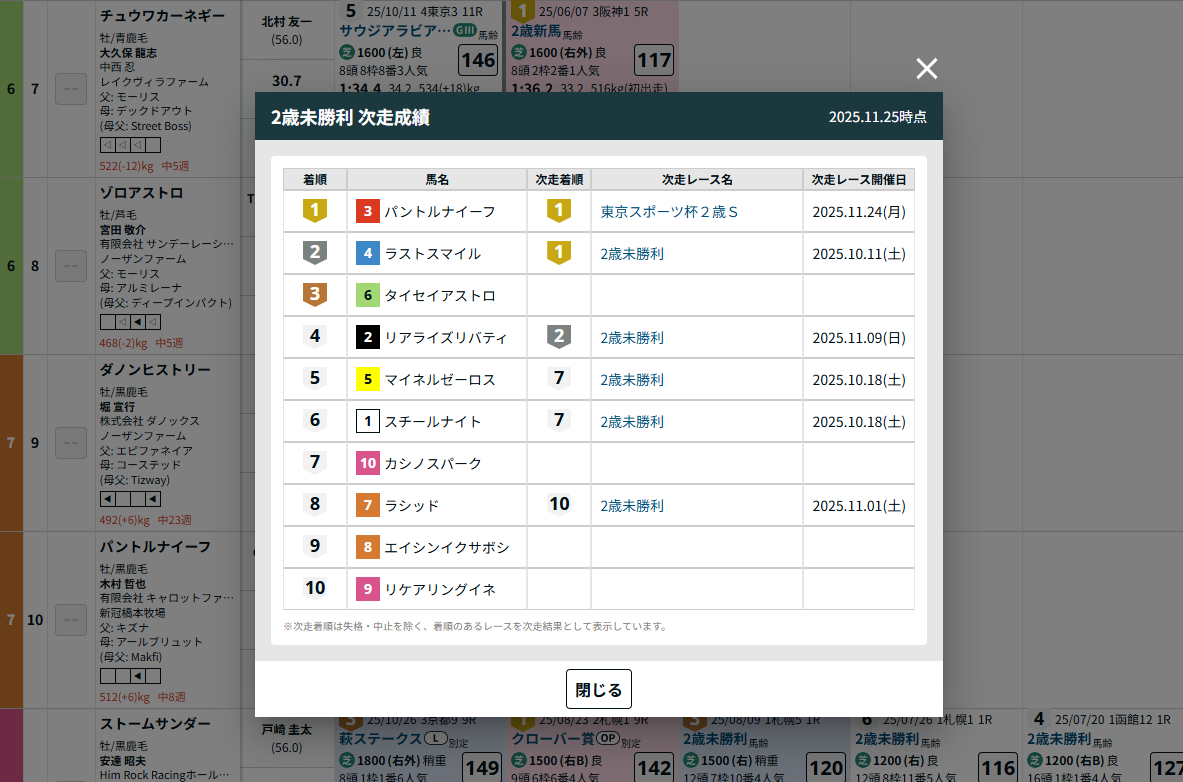Open リアライズリバティ's 2歳未勝利 next-race link
The image size is (1183, 782).
[x=632, y=338]
